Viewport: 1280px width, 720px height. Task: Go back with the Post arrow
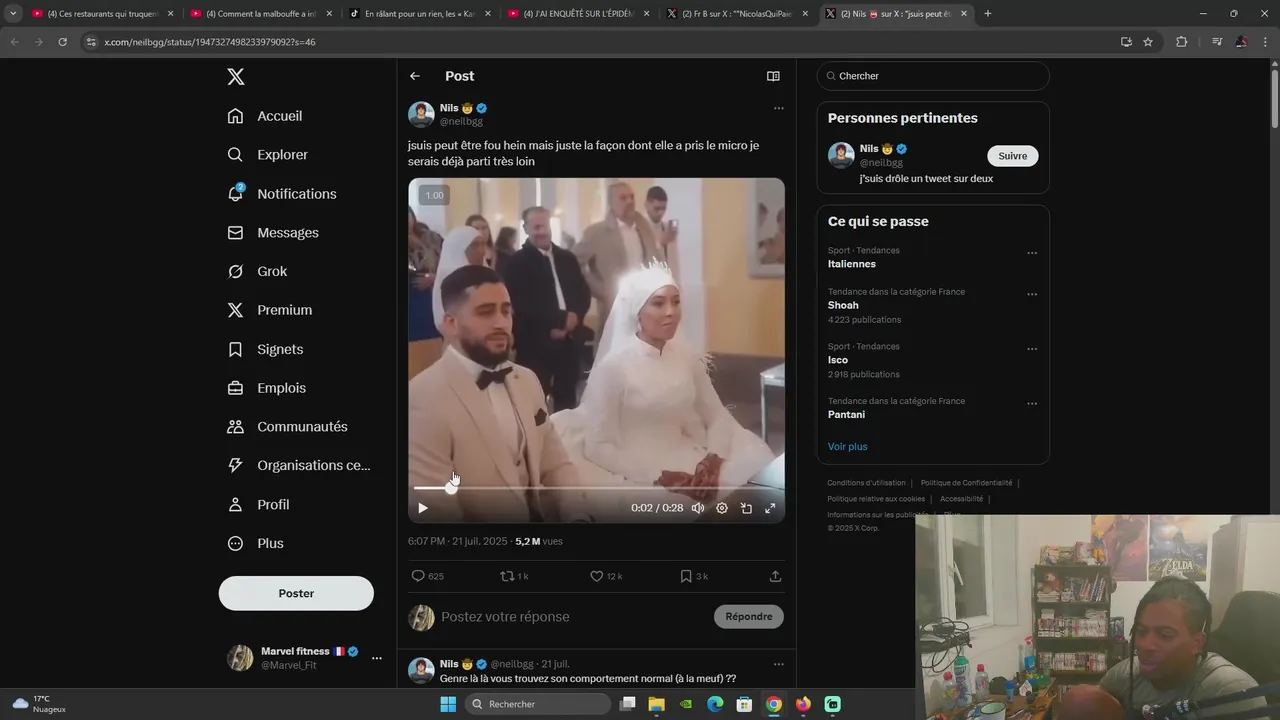pyautogui.click(x=415, y=76)
